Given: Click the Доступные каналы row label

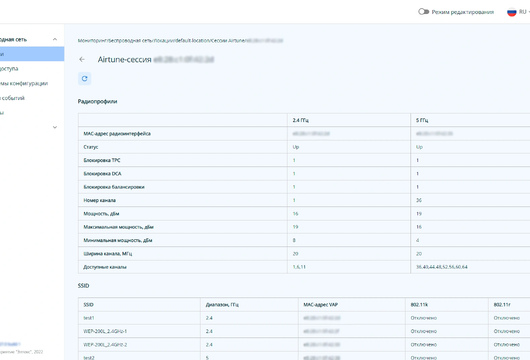Looking at the screenshot, I should click(x=105, y=267).
